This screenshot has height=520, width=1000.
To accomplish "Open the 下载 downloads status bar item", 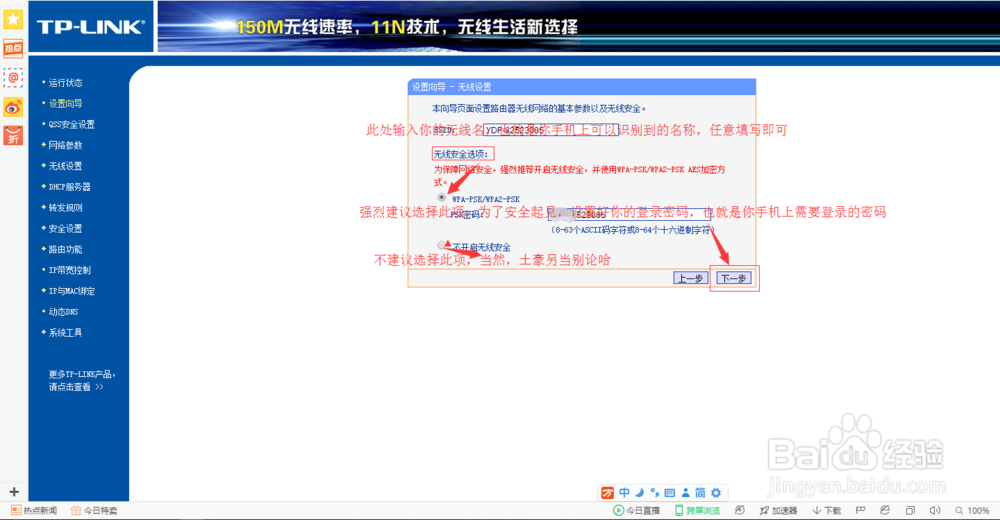I will [827, 510].
